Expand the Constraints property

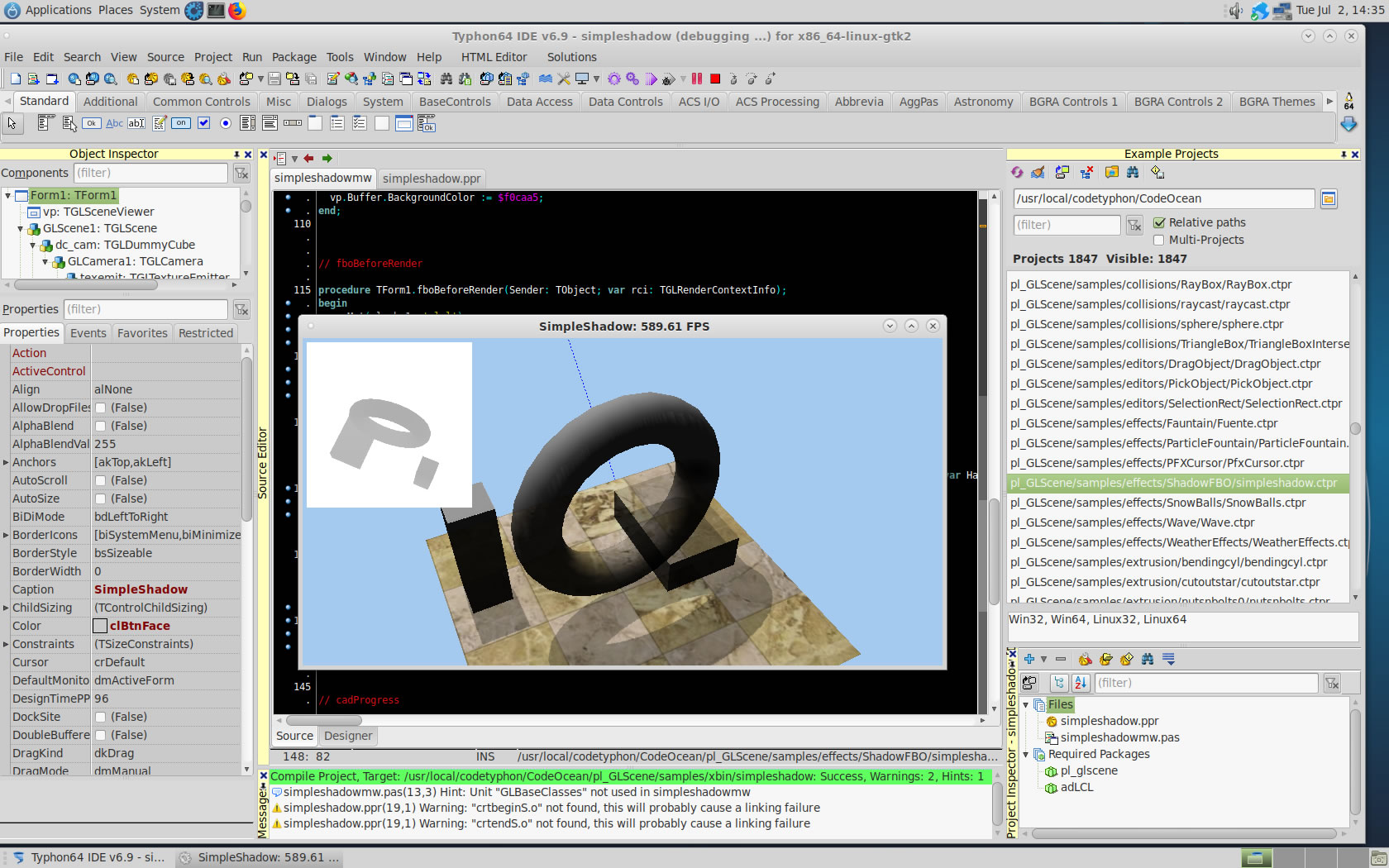pos(6,644)
